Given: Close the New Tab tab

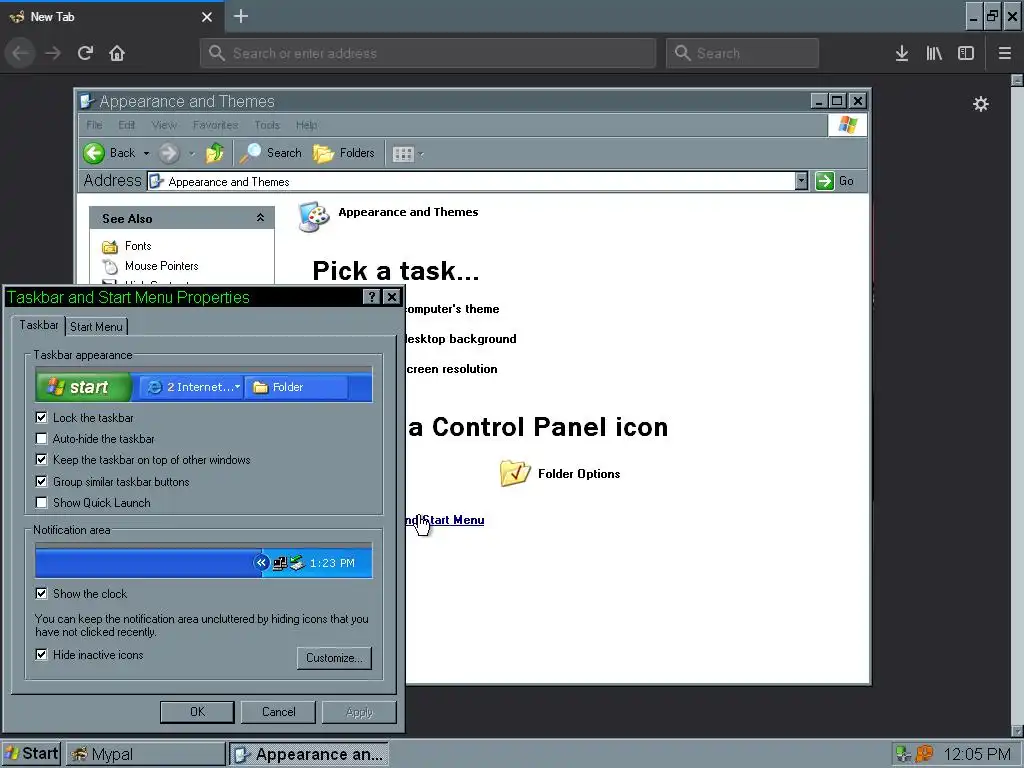Looking at the screenshot, I should click(x=207, y=17).
